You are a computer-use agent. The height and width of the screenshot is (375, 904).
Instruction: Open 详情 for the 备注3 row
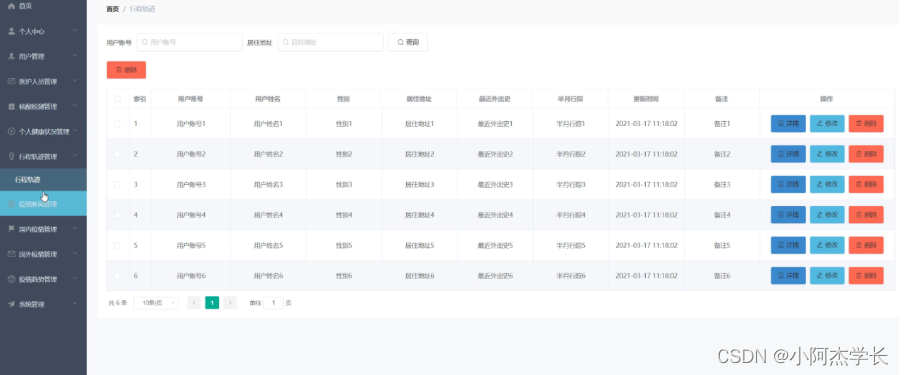coord(788,185)
